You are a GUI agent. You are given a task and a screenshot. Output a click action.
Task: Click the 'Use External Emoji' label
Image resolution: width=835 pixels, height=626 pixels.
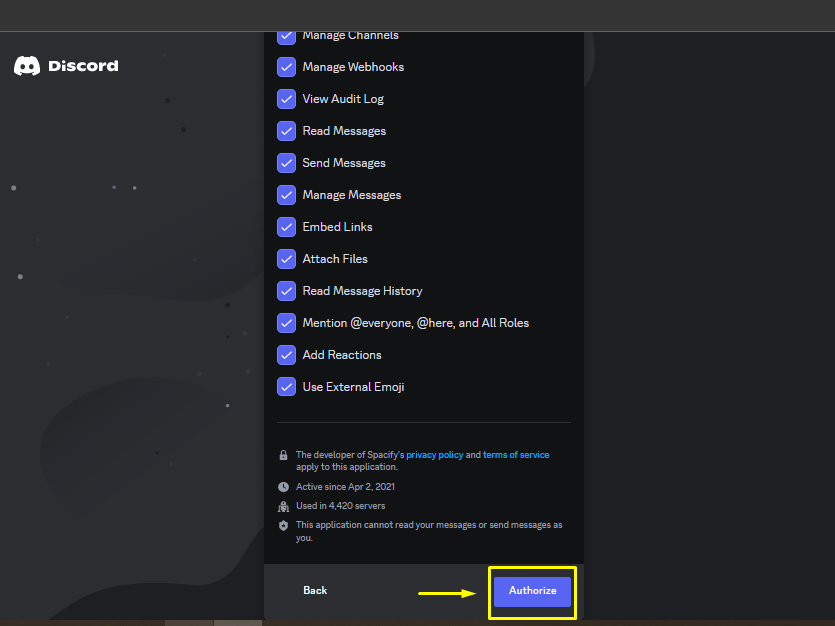tap(353, 387)
